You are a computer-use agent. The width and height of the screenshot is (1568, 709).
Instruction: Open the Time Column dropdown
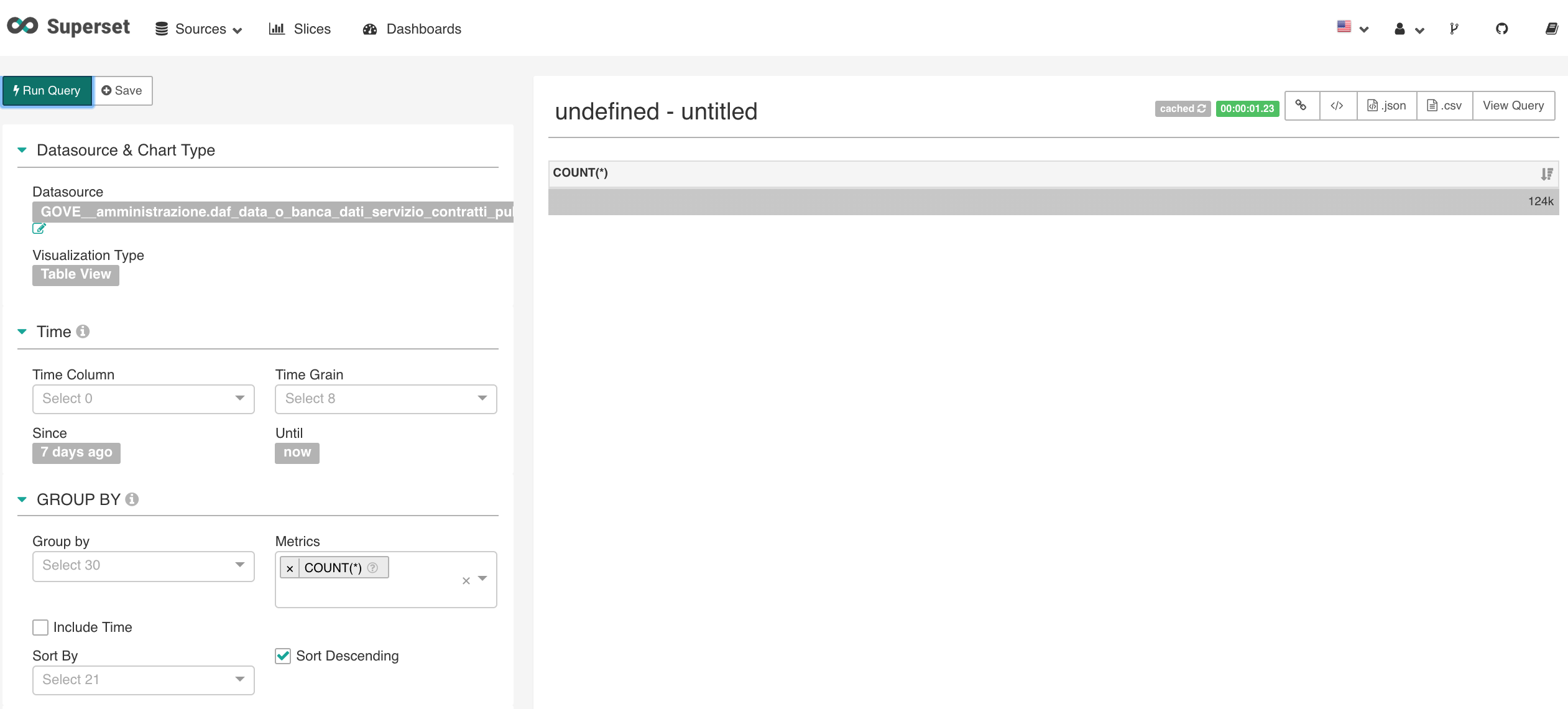pos(144,399)
